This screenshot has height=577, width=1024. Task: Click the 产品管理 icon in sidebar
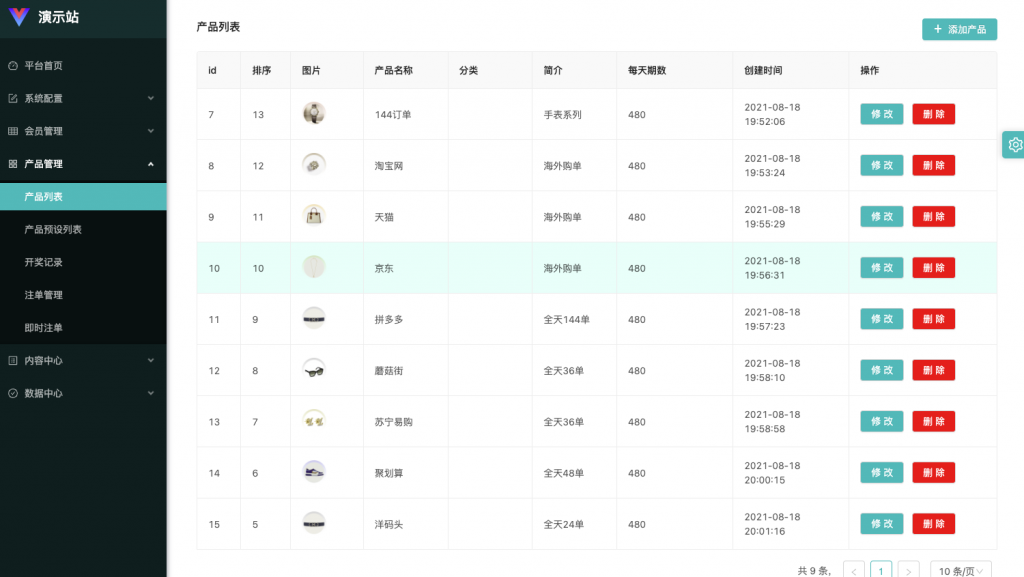coord(12,163)
